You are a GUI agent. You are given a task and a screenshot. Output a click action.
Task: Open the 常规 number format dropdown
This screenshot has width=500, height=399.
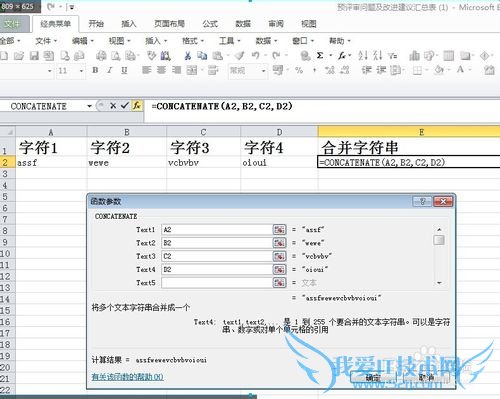(x=263, y=71)
